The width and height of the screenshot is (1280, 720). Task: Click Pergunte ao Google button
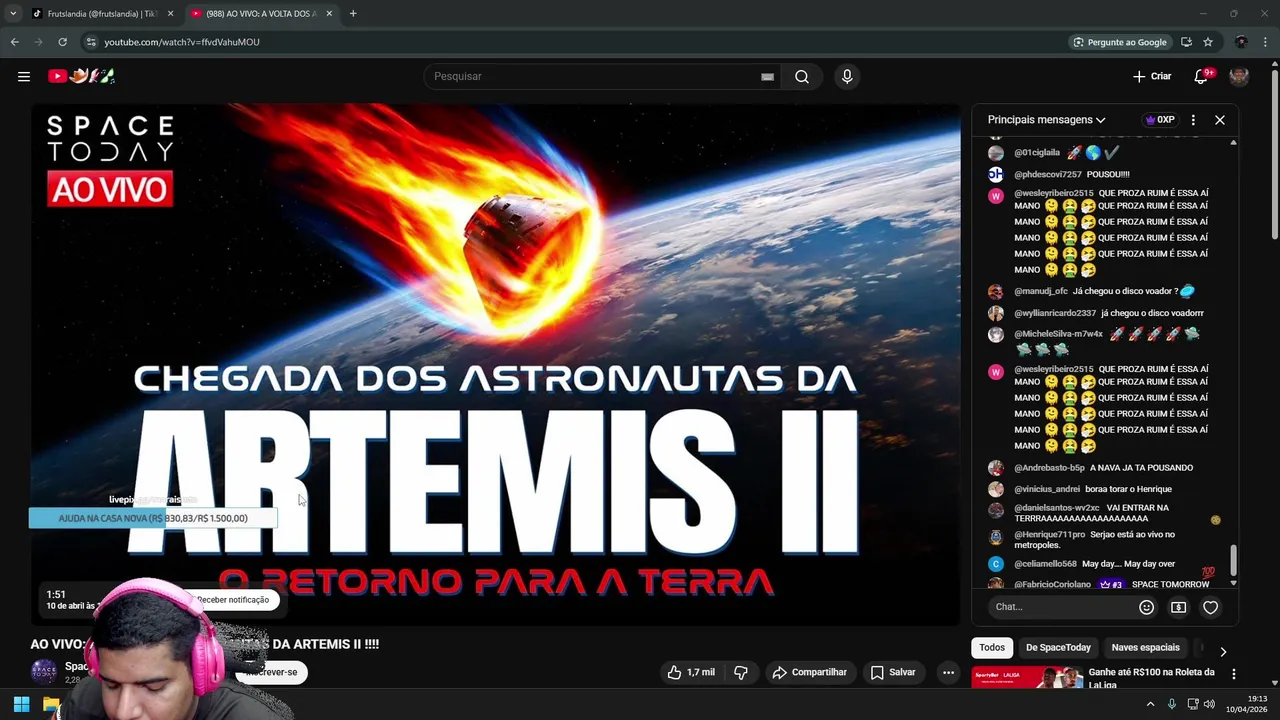click(1120, 42)
